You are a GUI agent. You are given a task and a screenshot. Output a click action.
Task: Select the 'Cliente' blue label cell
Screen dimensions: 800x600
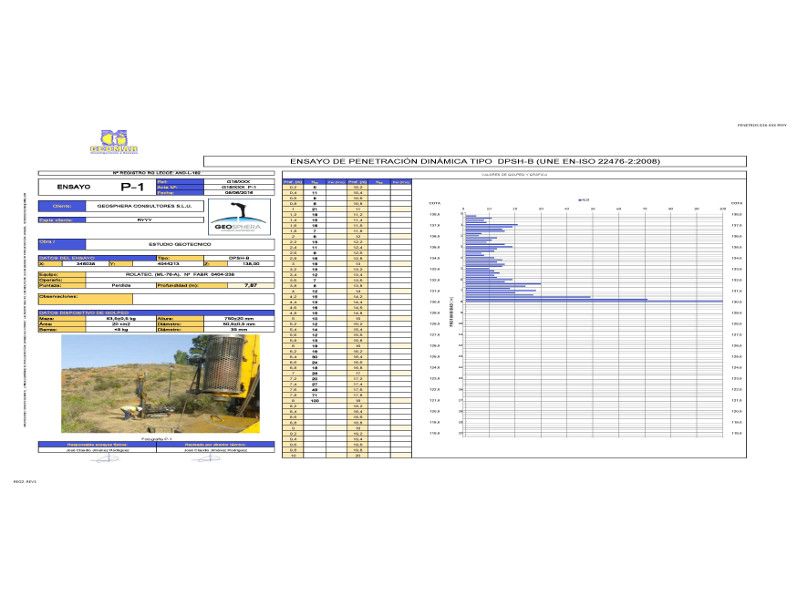point(61,206)
